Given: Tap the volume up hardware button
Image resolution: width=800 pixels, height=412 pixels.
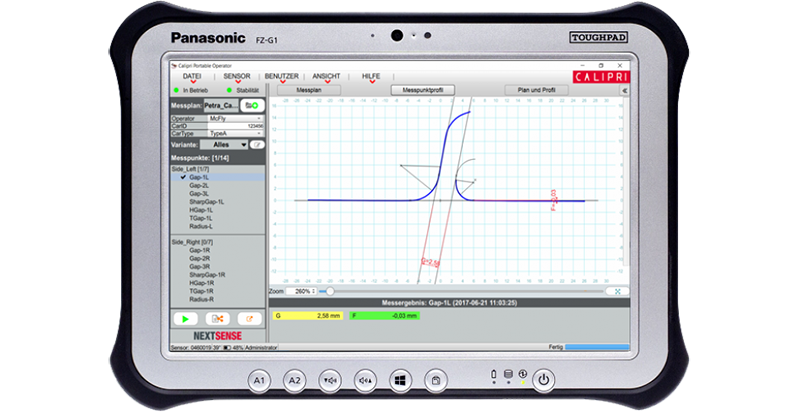Looking at the screenshot, I should click(365, 380).
